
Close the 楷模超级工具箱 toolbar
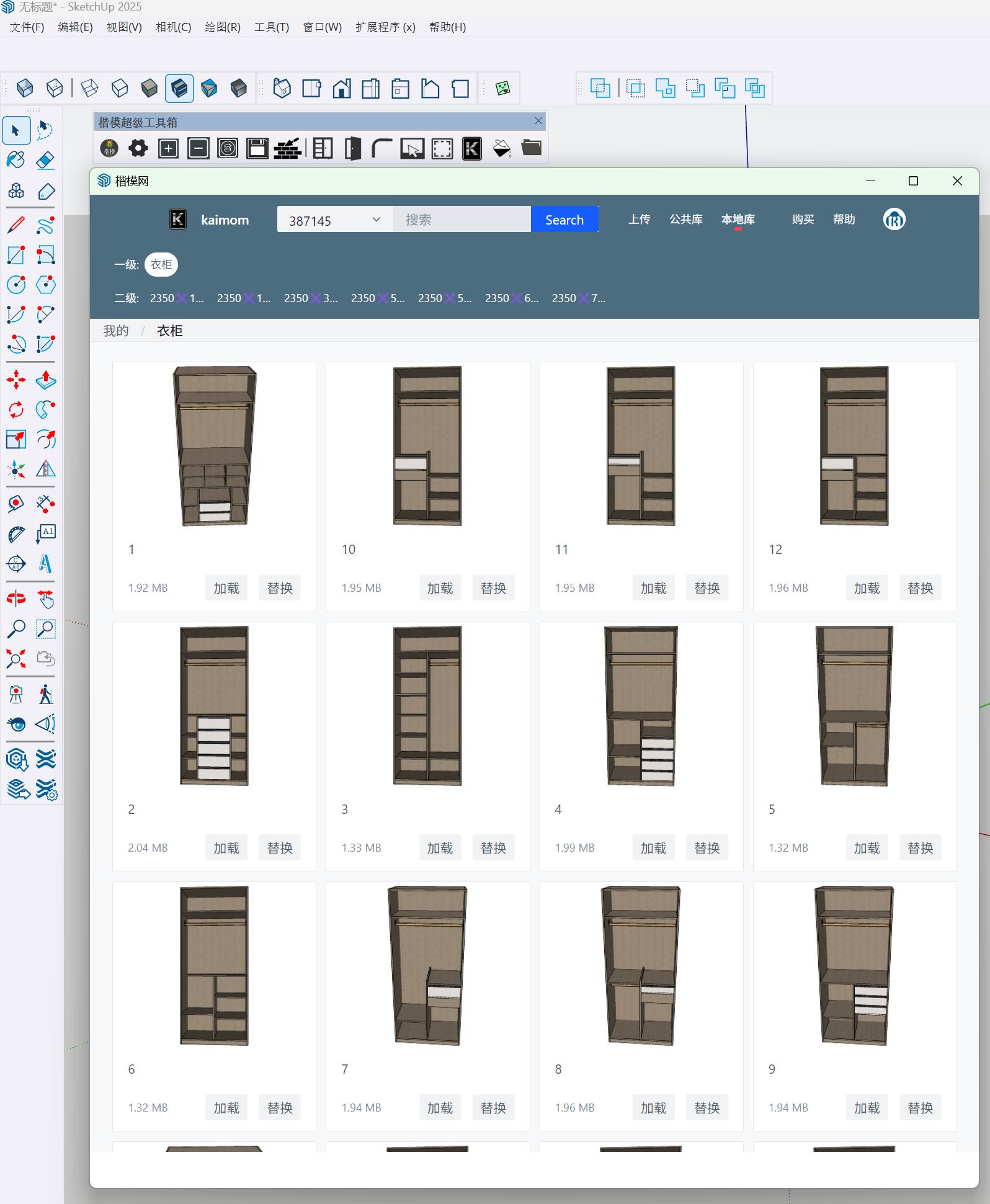(538, 121)
